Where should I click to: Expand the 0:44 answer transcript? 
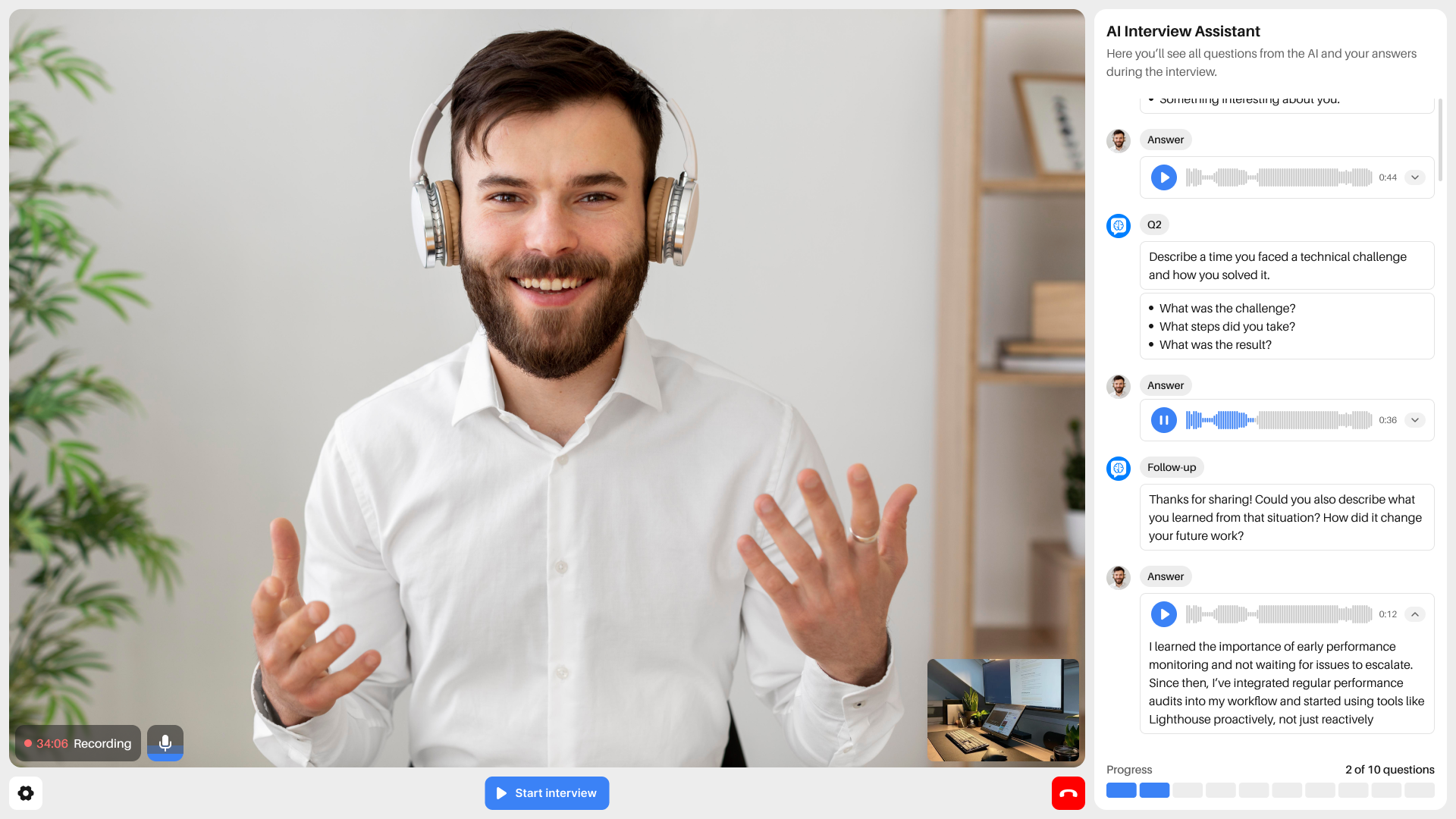1414,177
